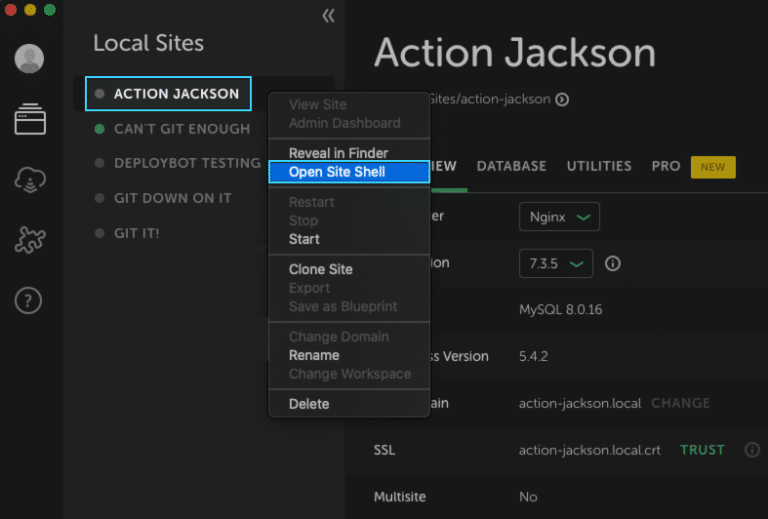The height and width of the screenshot is (519, 768).
Task: Select the Local Sites icon in sidebar
Action: [29, 121]
